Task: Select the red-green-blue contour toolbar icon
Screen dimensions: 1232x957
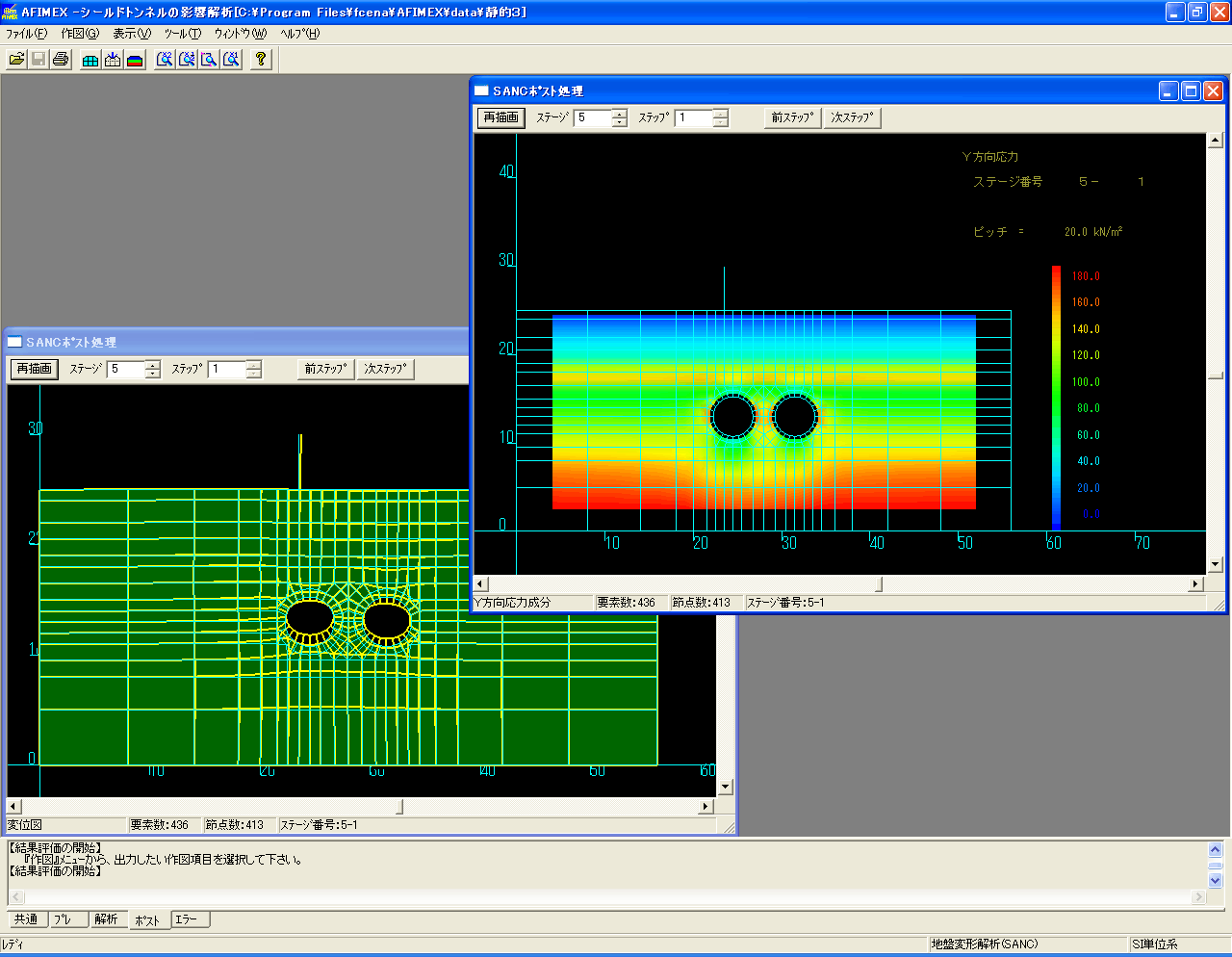Action: [135, 60]
